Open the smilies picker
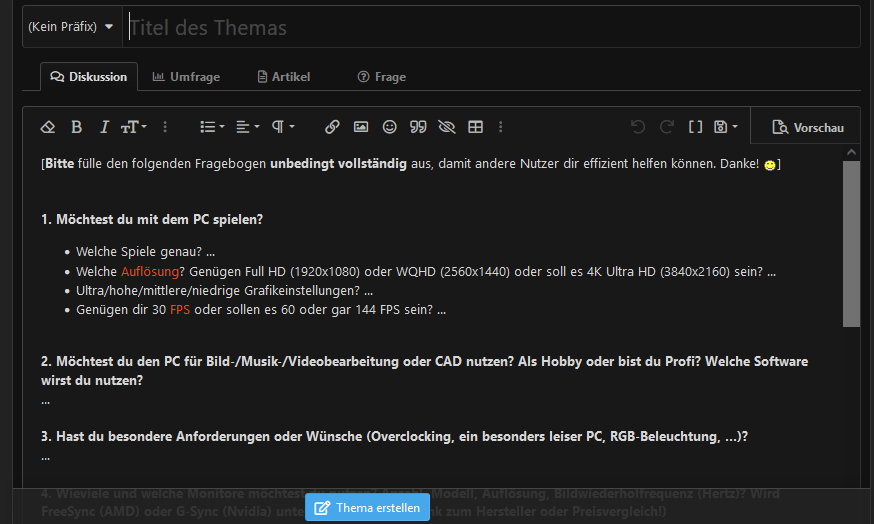Screen dimensions: 874x524 390,127
